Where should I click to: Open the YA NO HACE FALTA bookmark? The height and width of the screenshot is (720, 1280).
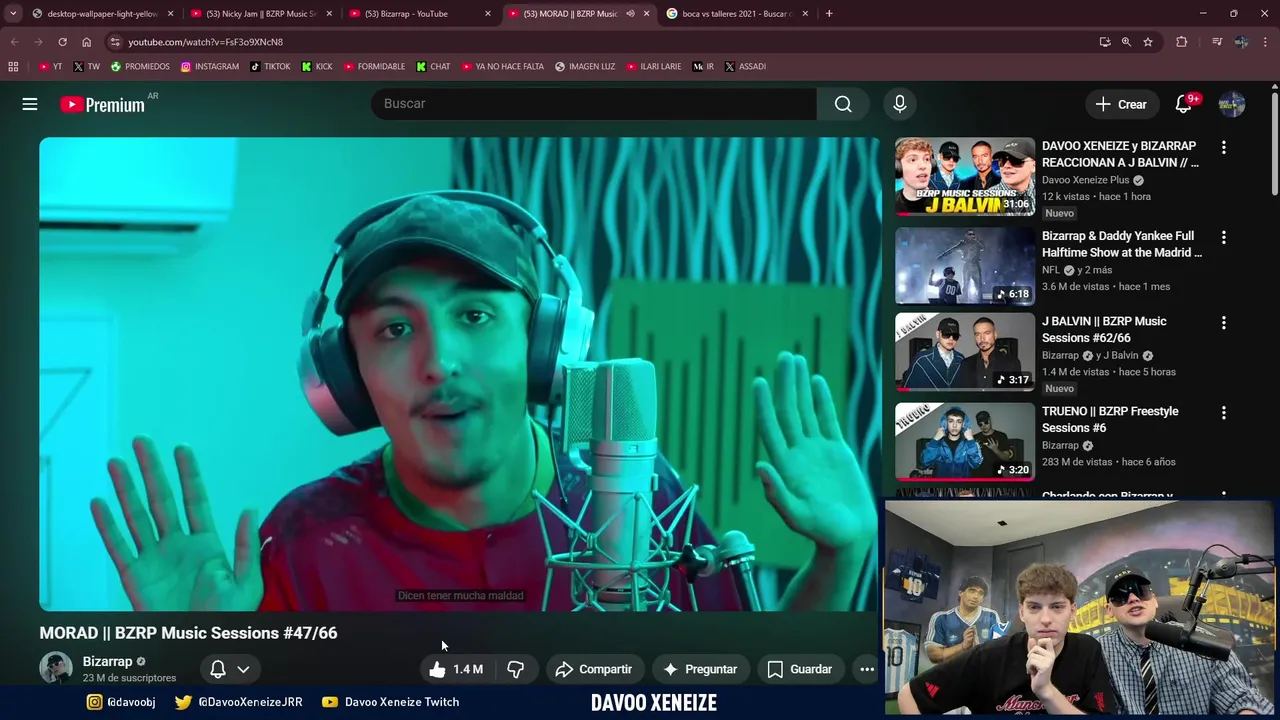(x=503, y=66)
